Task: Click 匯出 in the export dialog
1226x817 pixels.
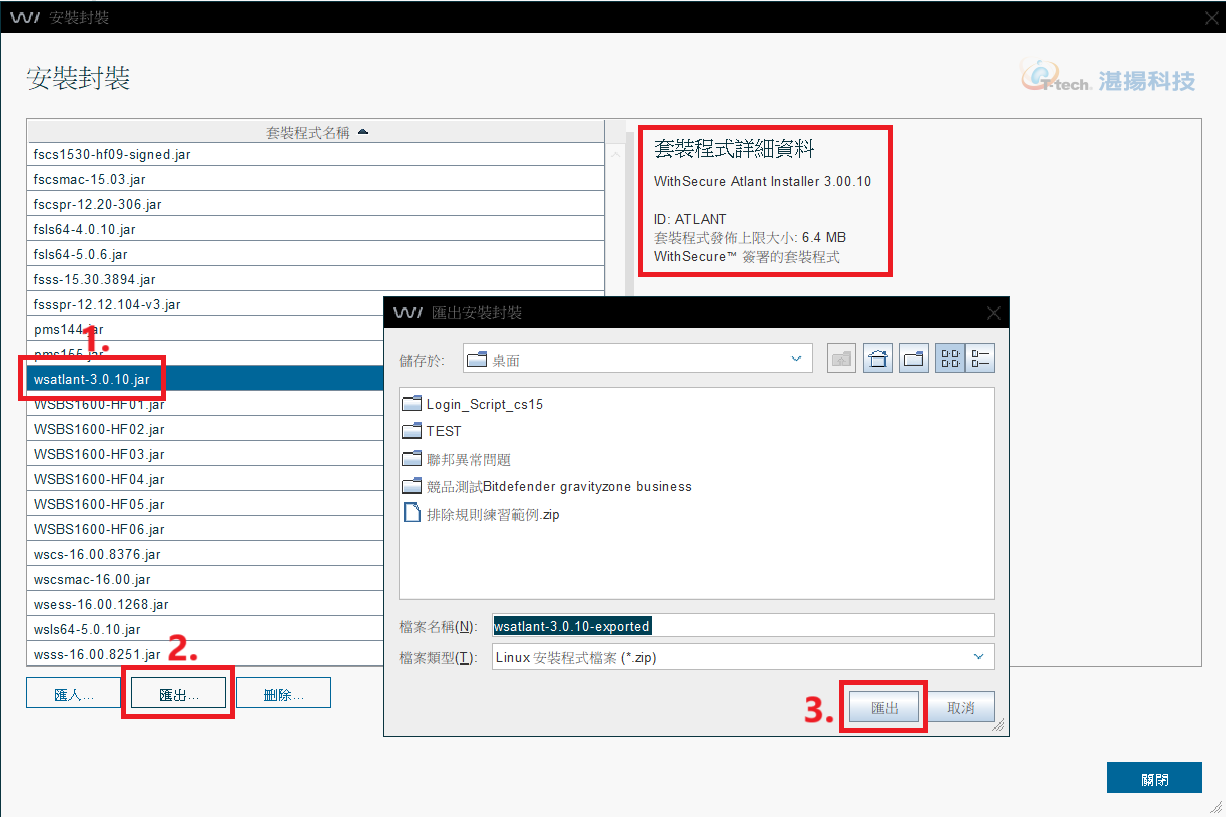Action: coord(885,707)
